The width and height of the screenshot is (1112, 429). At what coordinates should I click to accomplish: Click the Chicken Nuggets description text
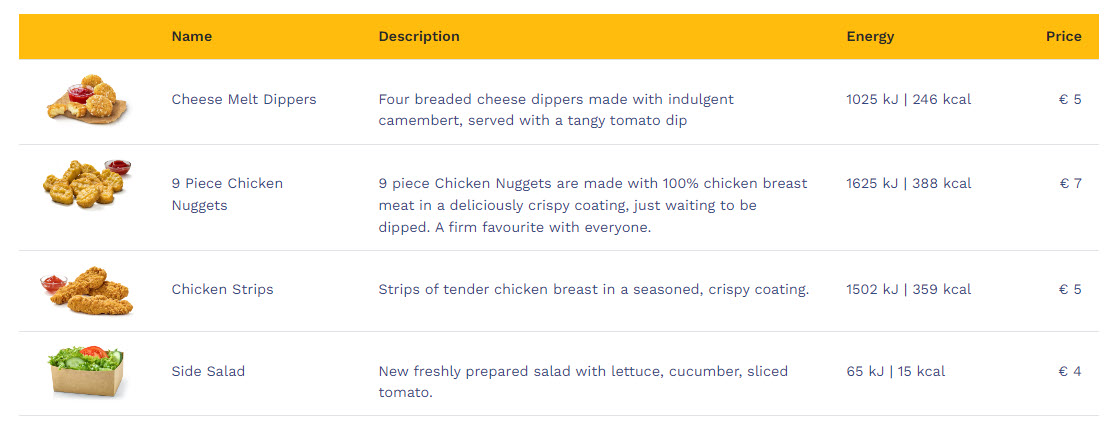593,205
